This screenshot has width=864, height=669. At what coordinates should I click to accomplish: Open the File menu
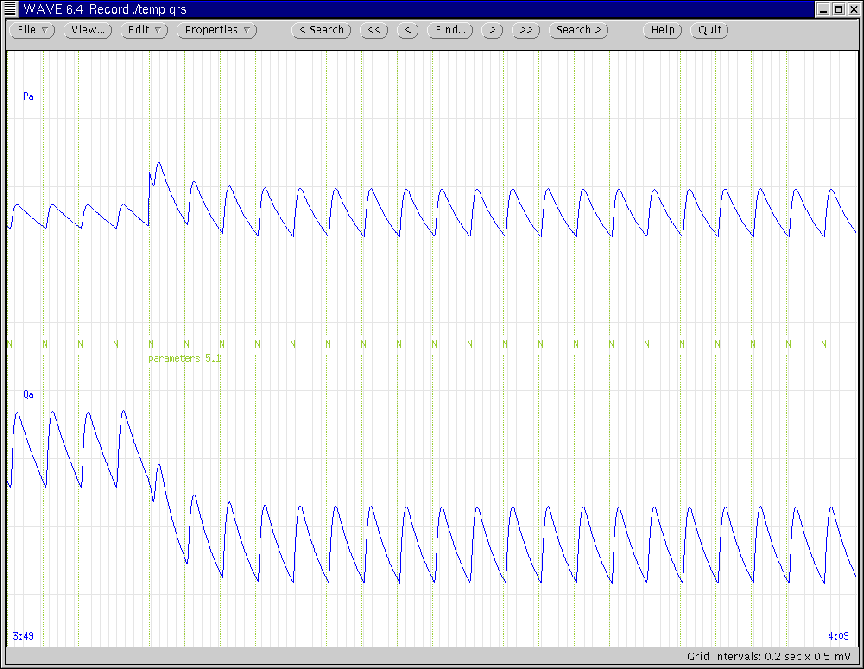pos(33,30)
